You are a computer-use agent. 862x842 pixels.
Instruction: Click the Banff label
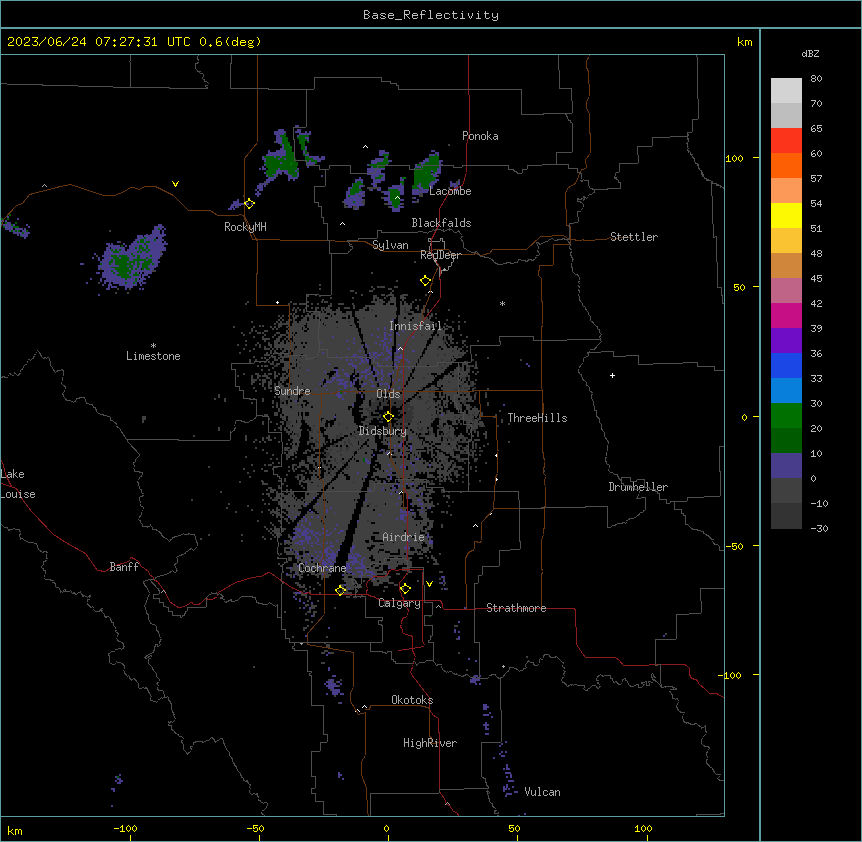[124, 567]
